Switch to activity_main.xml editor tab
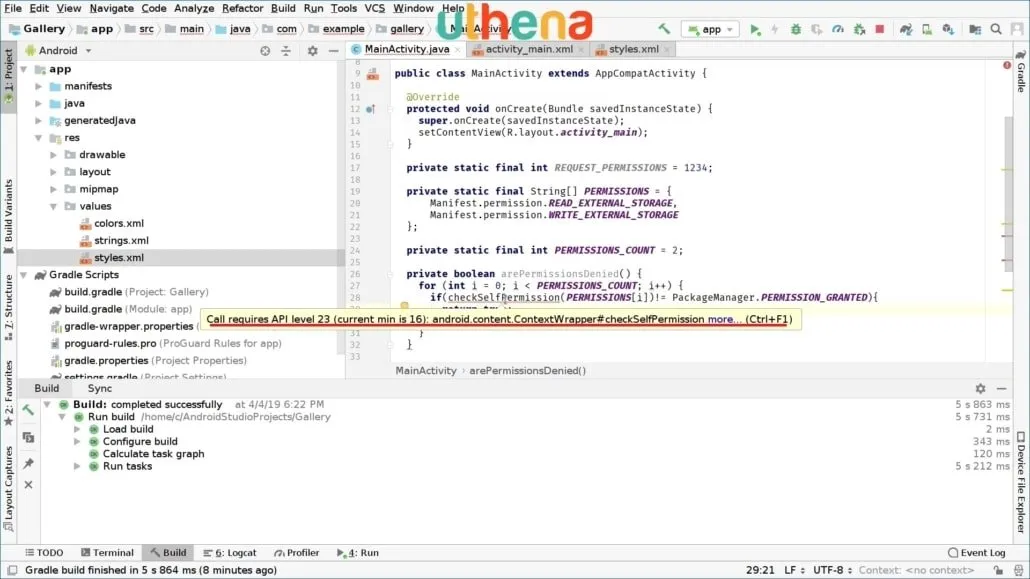This screenshot has height=579, width=1030. [x=528, y=49]
